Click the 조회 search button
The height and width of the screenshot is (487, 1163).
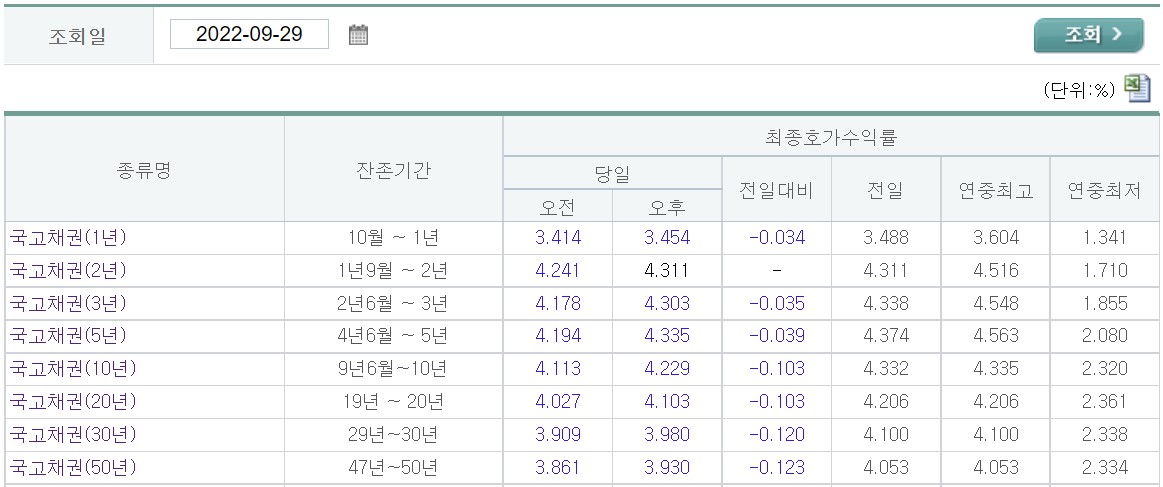click(1089, 35)
